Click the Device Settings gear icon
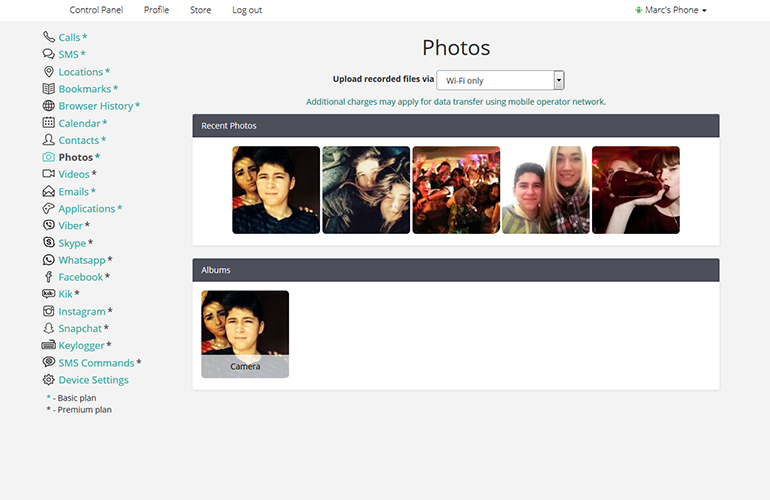The width and height of the screenshot is (770, 500). click(49, 380)
